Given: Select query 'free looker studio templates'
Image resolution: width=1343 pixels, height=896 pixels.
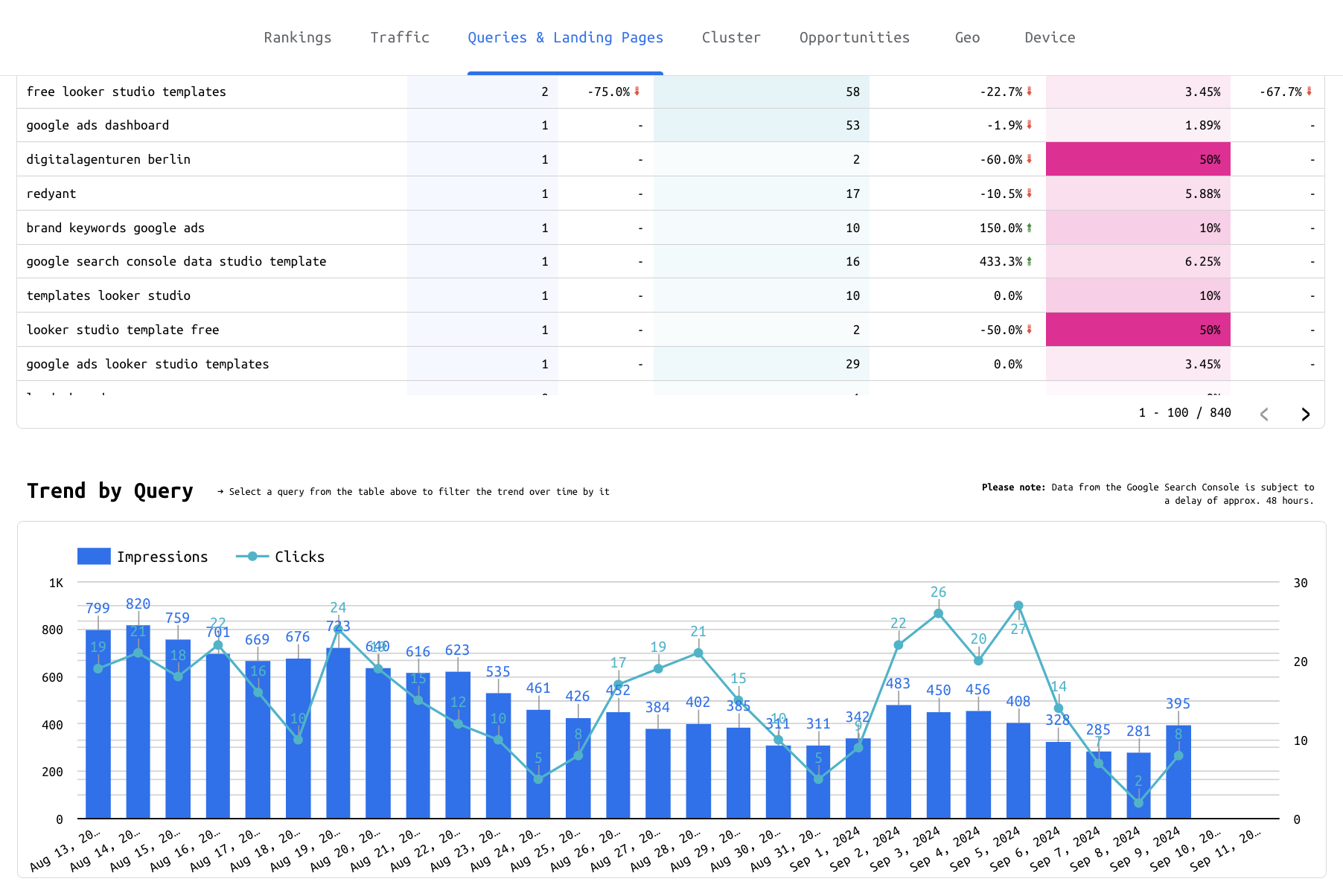Looking at the screenshot, I should tap(126, 92).
